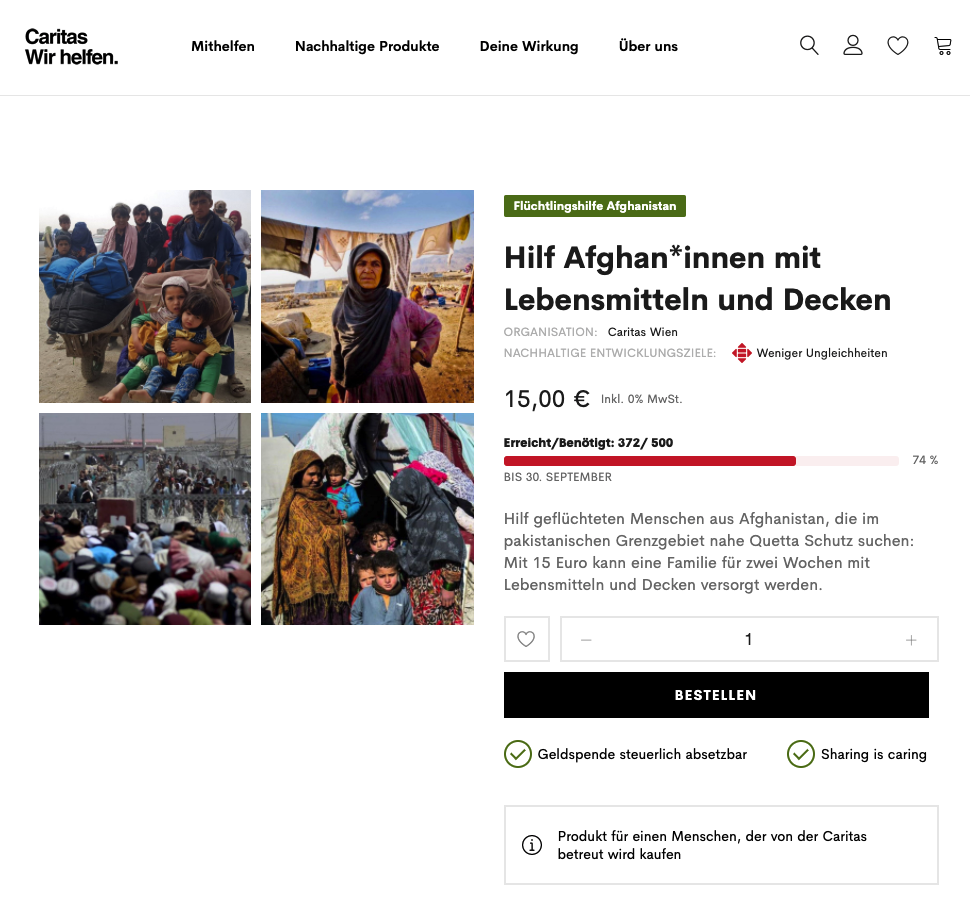Open the Mithelfen menu
This screenshot has width=970, height=907.
coord(223,46)
